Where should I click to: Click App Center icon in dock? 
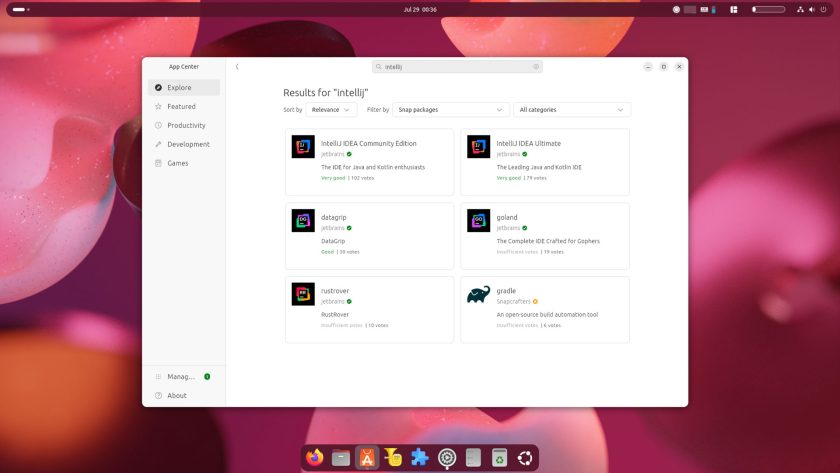click(367, 457)
